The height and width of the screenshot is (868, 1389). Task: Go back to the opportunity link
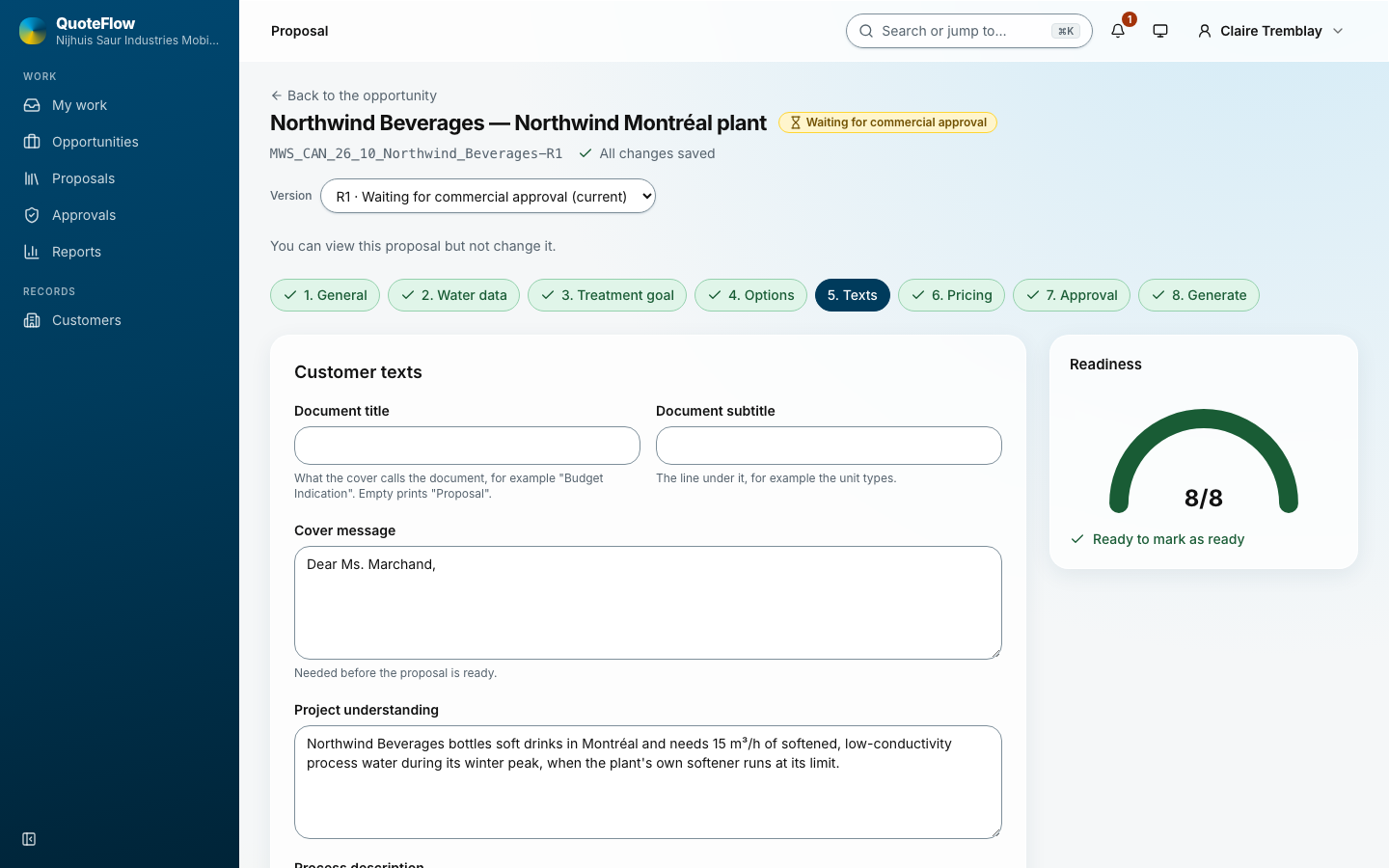click(x=353, y=95)
